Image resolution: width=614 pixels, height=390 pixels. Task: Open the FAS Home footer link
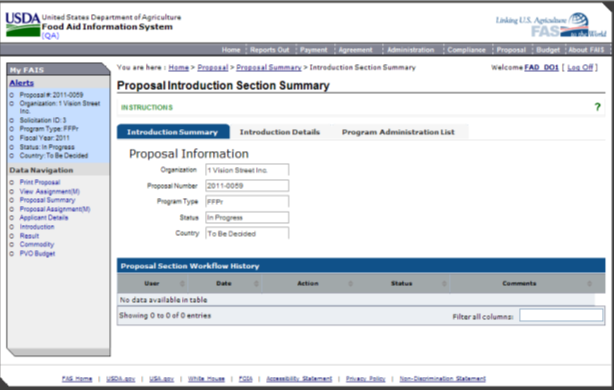click(77, 379)
